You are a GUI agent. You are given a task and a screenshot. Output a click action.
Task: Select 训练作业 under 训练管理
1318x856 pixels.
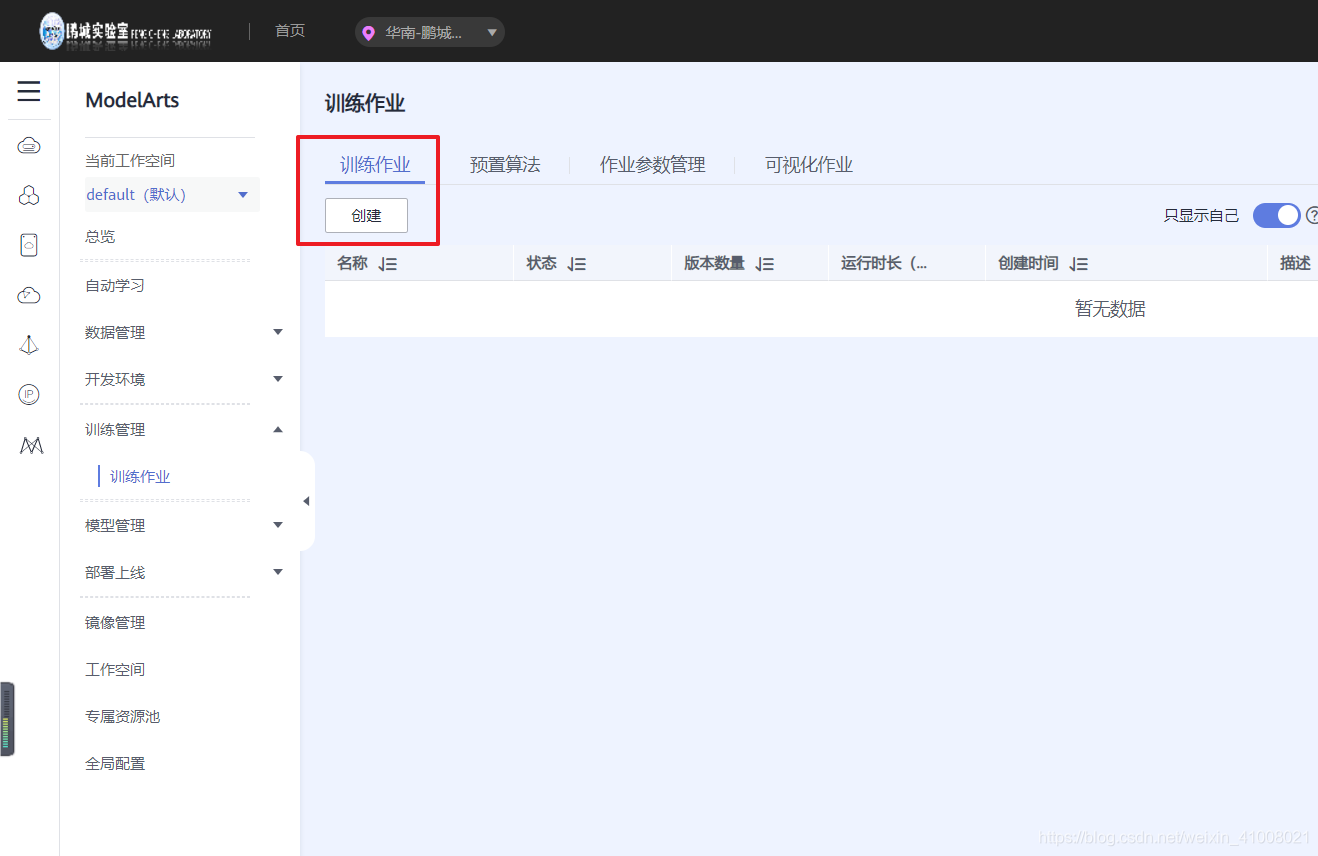coord(140,477)
